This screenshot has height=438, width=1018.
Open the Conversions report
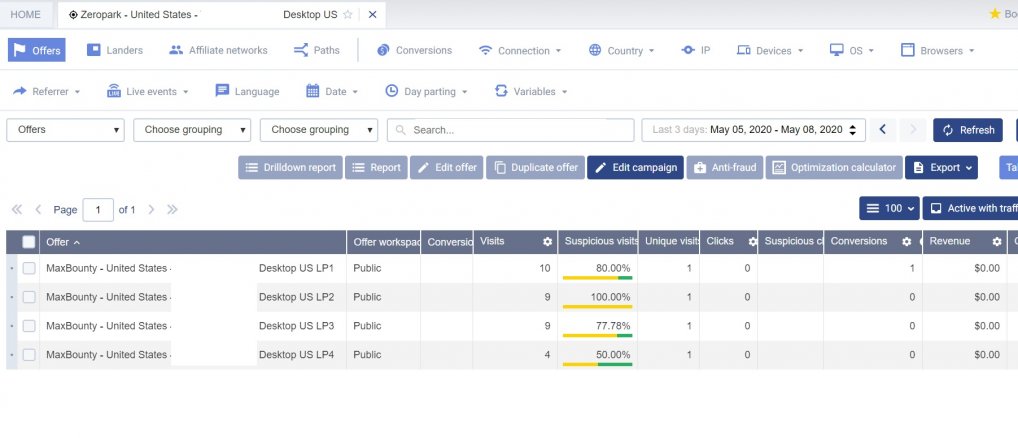pyautogui.click(x=414, y=50)
